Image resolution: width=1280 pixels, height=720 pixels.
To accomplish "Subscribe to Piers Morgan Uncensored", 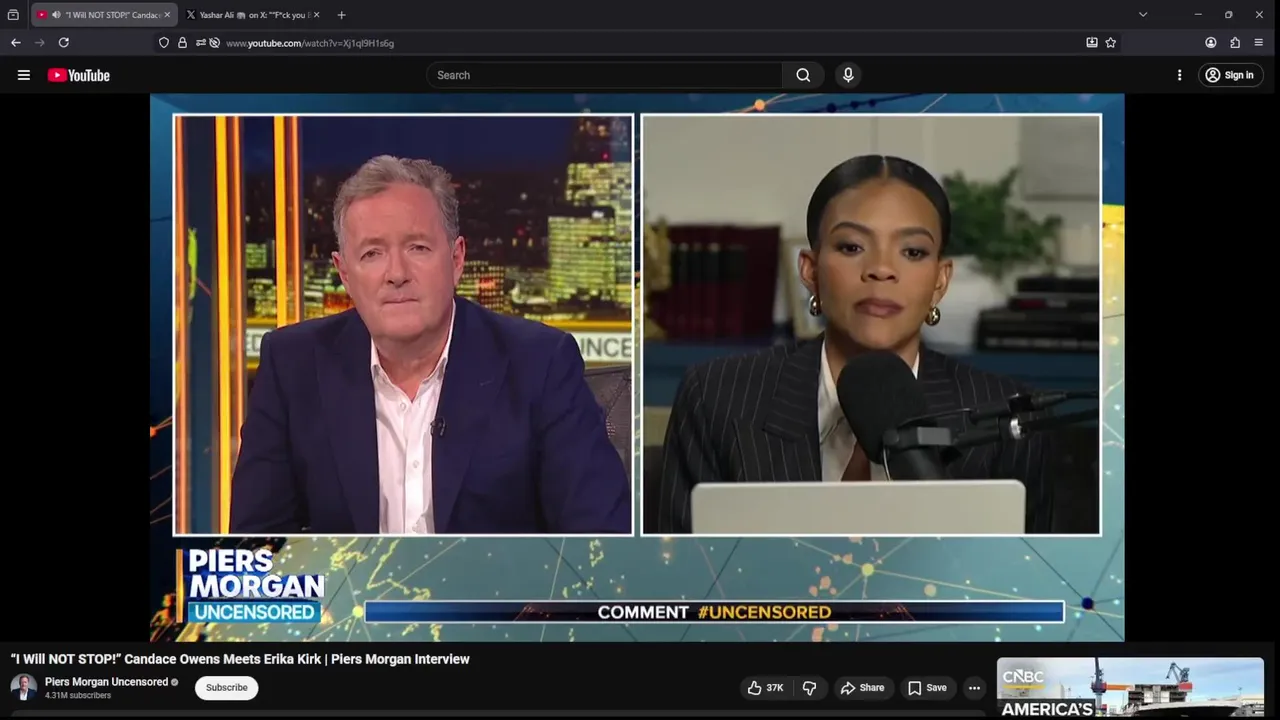I will pyautogui.click(x=227, y=688).
